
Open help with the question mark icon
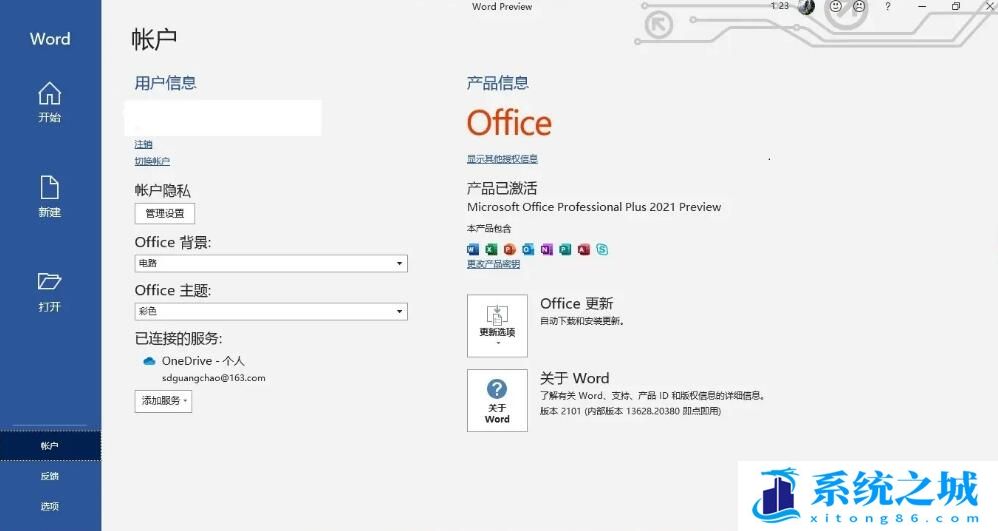click(888, 6)
